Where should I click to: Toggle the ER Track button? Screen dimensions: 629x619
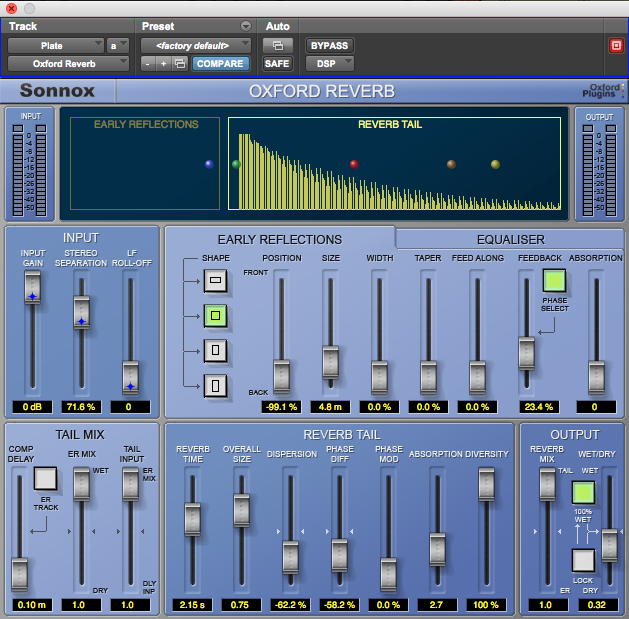coord(45,478)
